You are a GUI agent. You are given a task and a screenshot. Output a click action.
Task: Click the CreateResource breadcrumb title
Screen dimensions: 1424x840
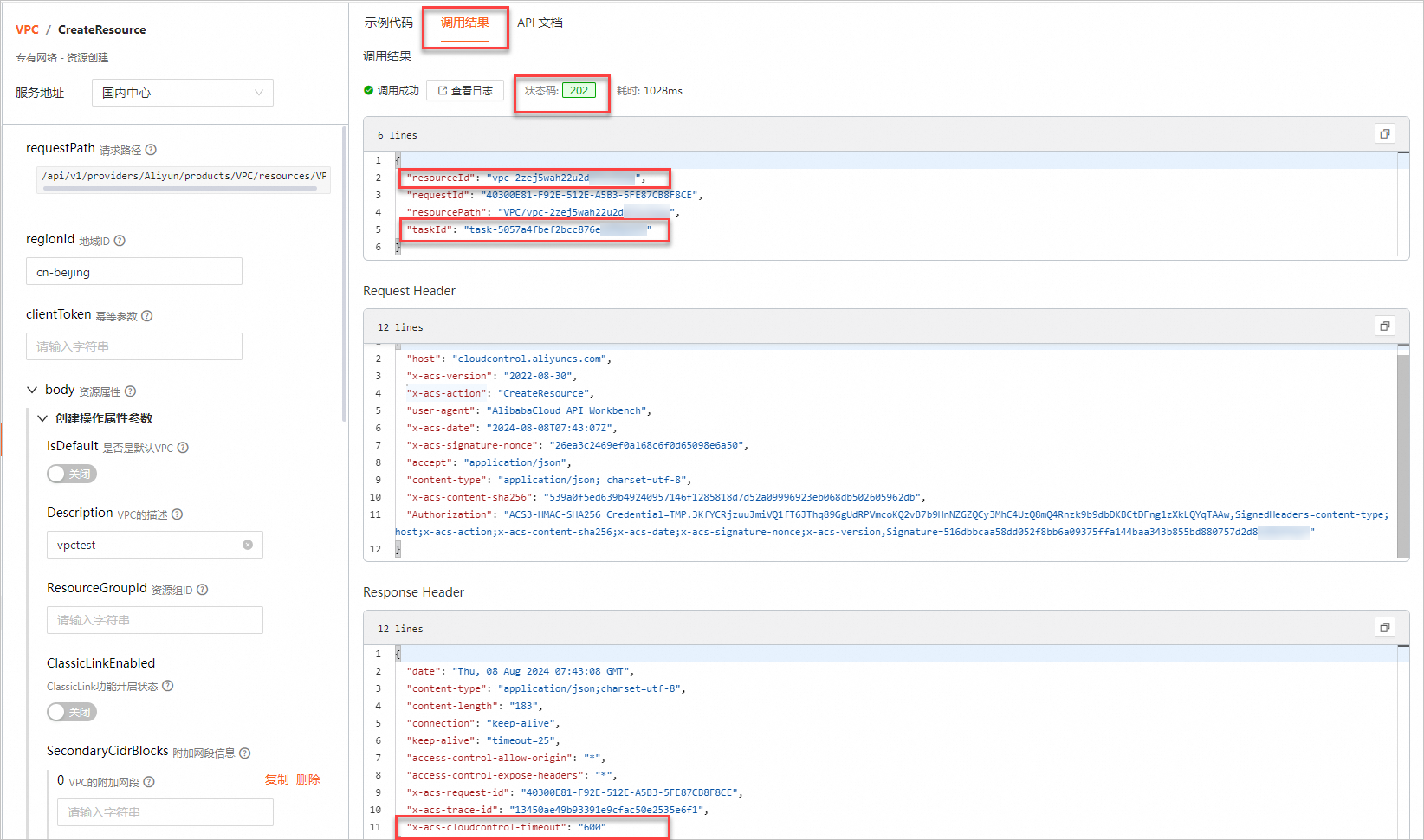click(x=102, y=29)
